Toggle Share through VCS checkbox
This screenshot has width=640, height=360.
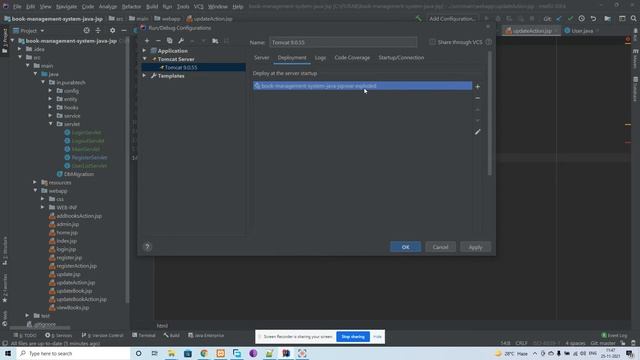tap(432, 42)
